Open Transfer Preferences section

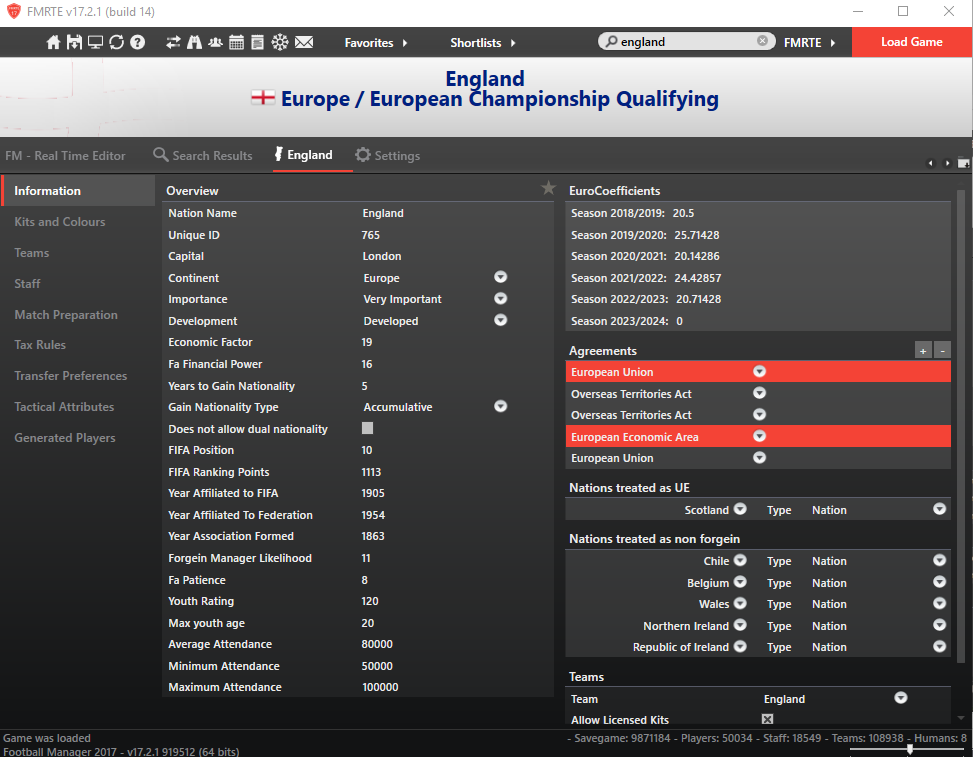click(x=71, y=375)
